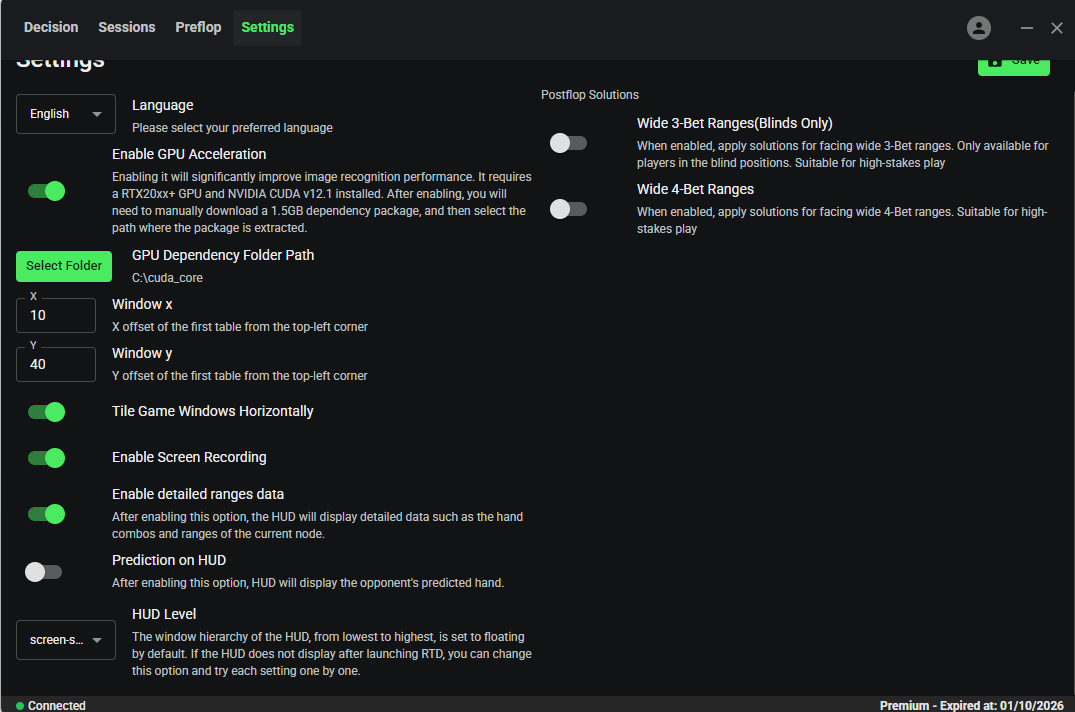Click Select Folder for GPU dependency path
This screenshot has width=1075, height=712.
63,266
